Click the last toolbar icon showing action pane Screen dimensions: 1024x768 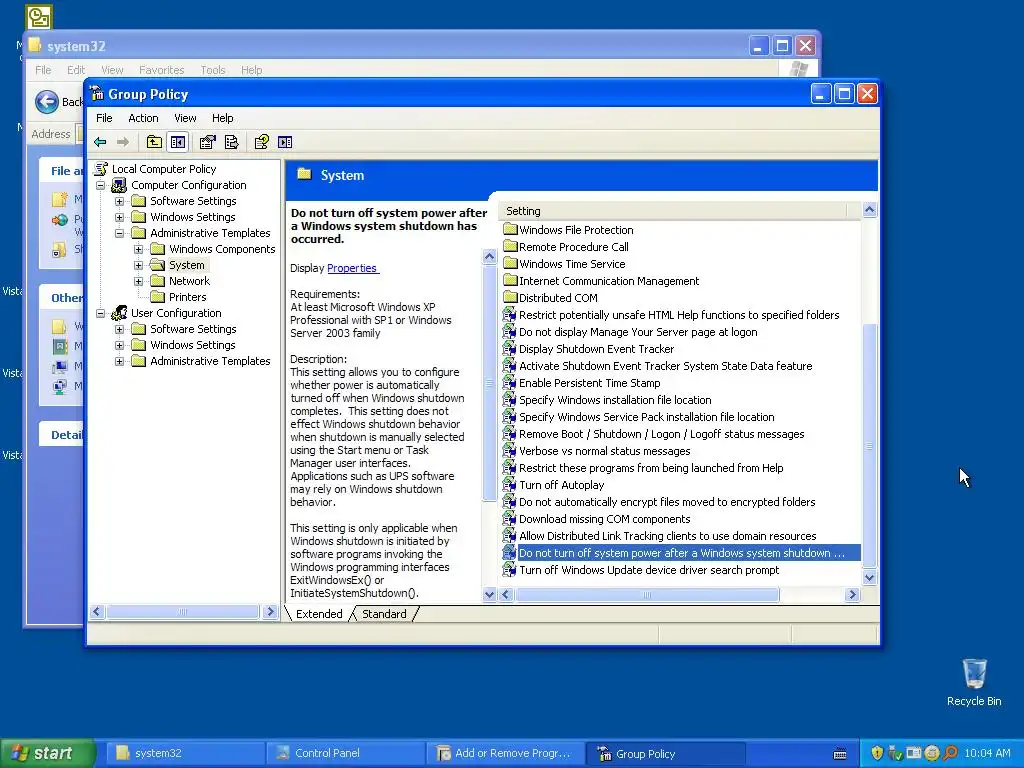[x=285, y=142]
